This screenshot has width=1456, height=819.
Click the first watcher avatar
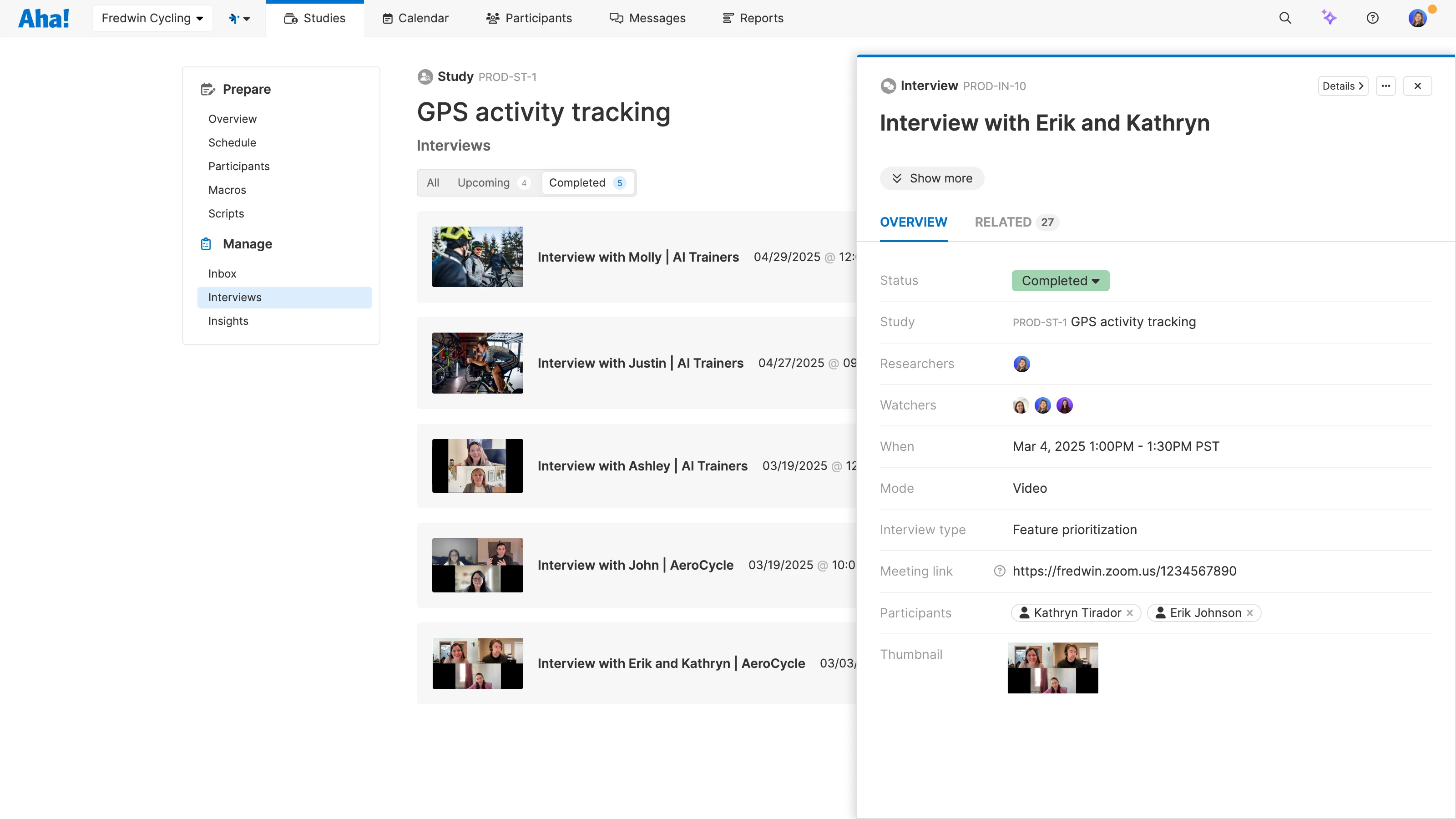click(1020, 404)
